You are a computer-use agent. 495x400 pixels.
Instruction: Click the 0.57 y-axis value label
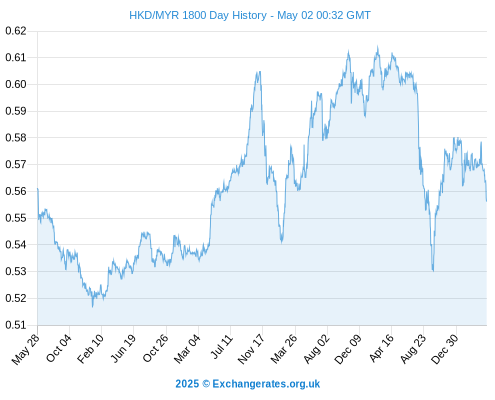(16, 164)
